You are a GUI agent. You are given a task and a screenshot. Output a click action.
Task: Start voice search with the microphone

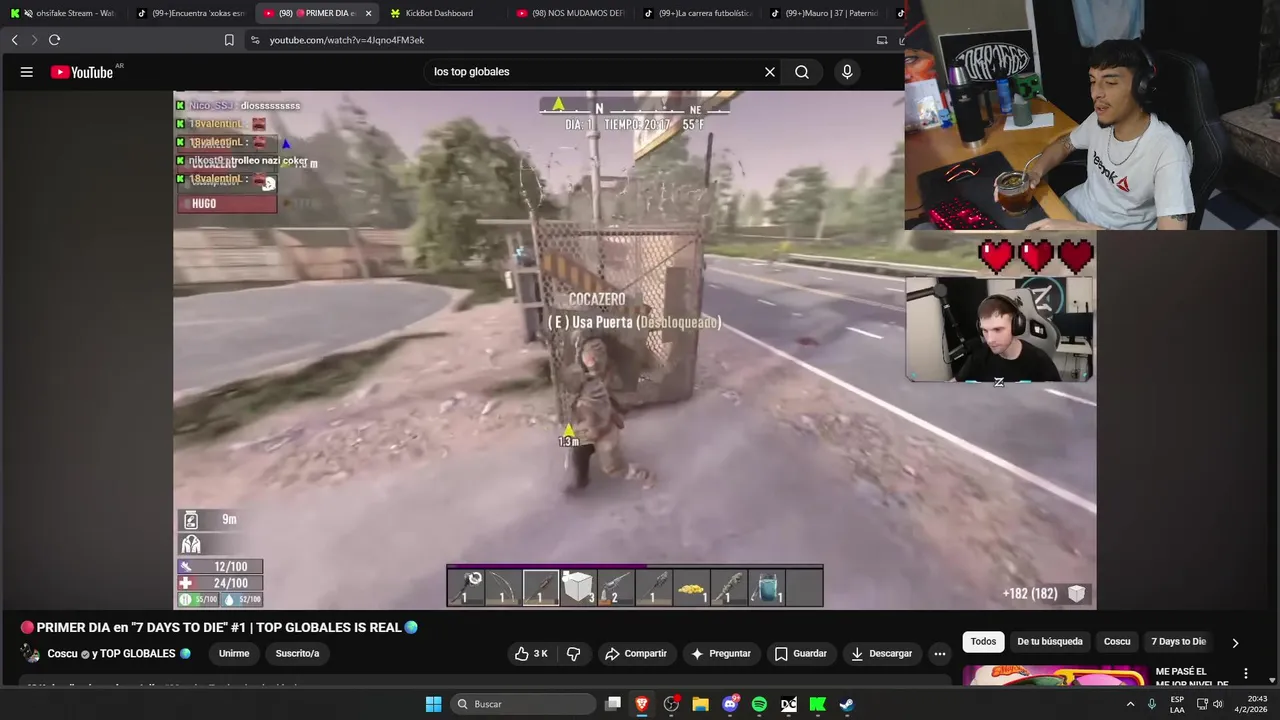(847, 72)
